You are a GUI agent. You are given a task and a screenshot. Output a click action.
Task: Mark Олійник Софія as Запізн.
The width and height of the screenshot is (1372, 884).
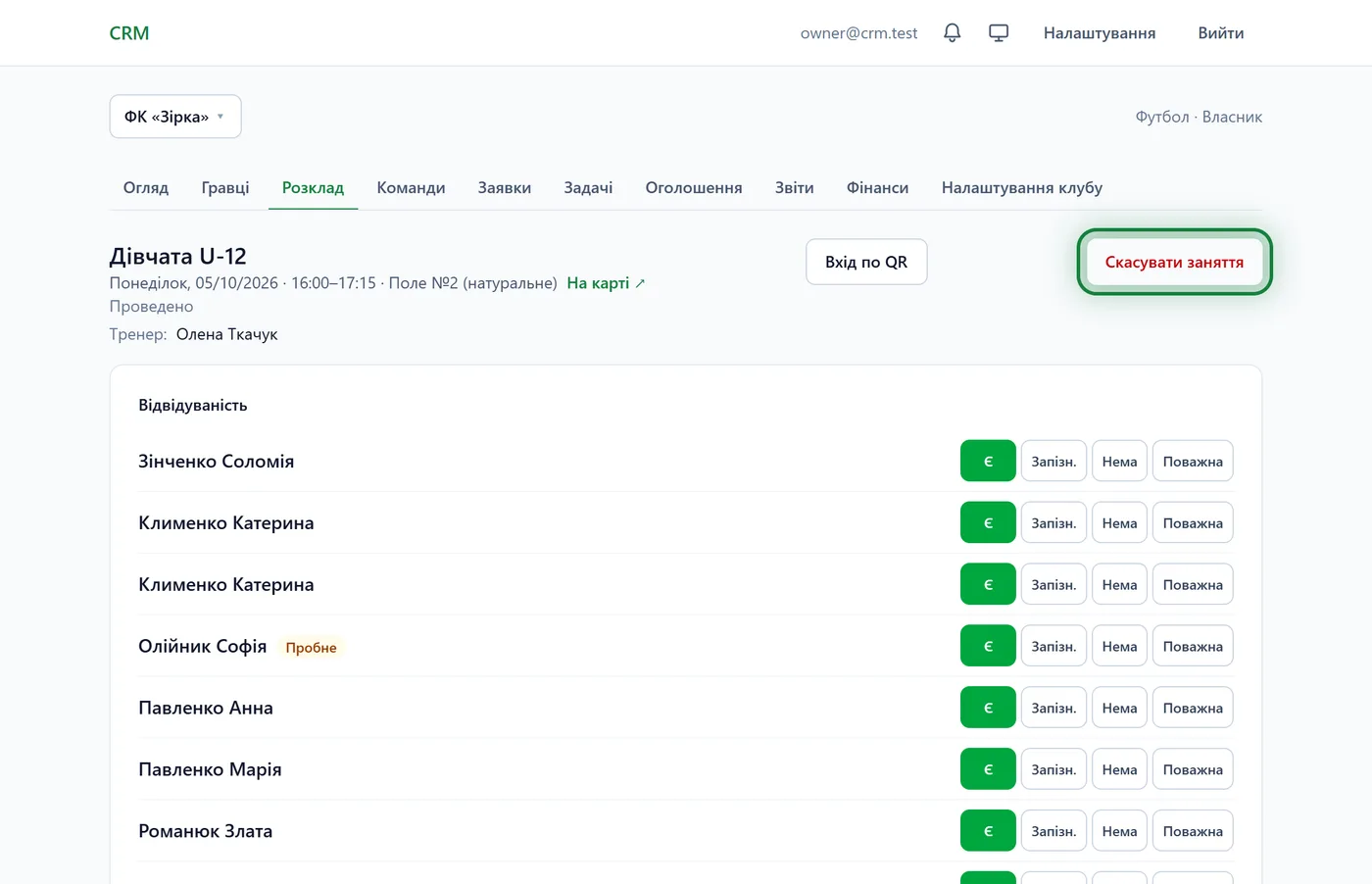click(1053, 646)
